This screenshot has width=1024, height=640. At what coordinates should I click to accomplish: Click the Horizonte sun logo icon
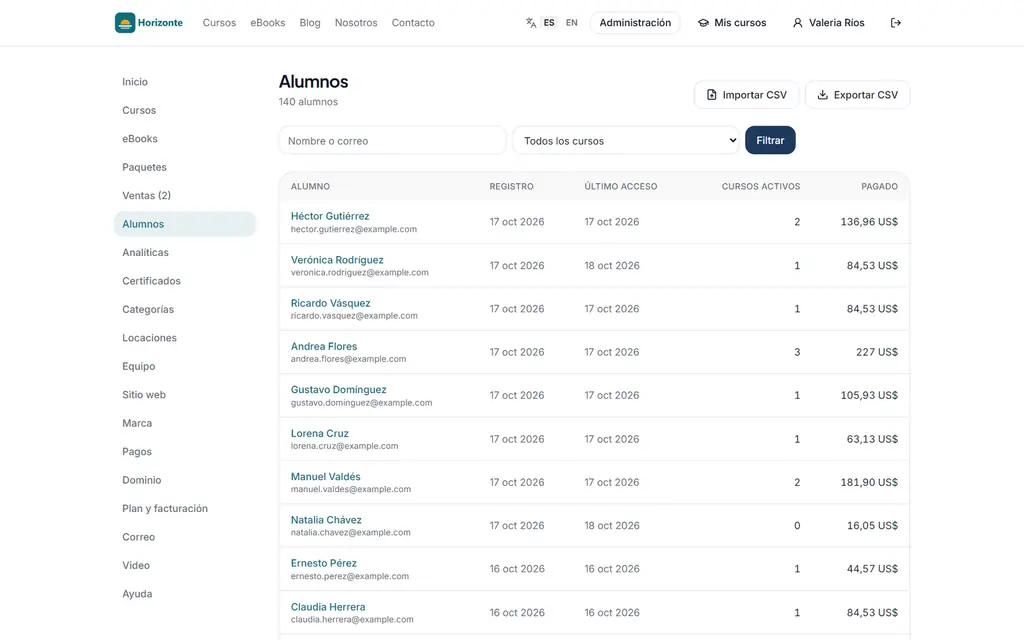(x=125, y=23)
